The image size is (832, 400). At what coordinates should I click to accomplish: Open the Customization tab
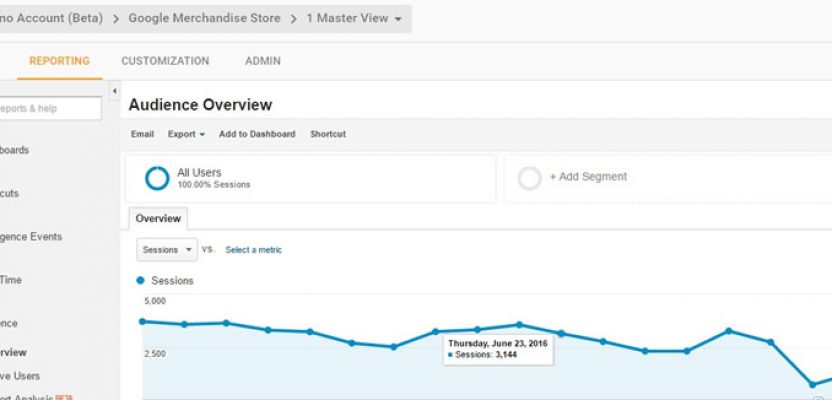165,61
